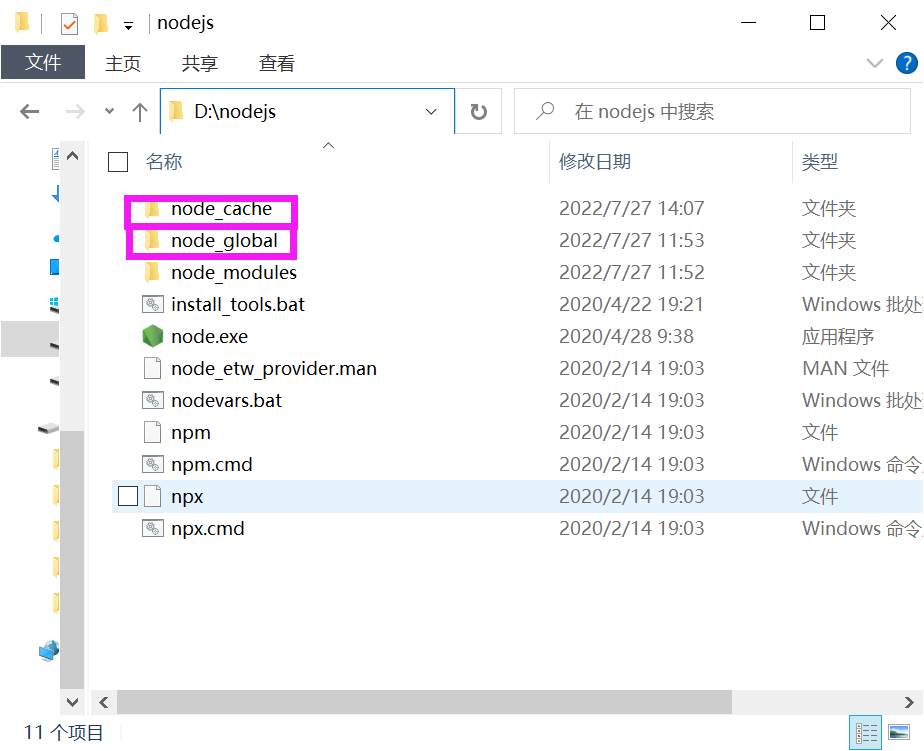Click the date 2022/7/27 14:07
Image resolution: width=924 pixels, height=751 pixels.
pyautogui.click(x=632, y=208)
